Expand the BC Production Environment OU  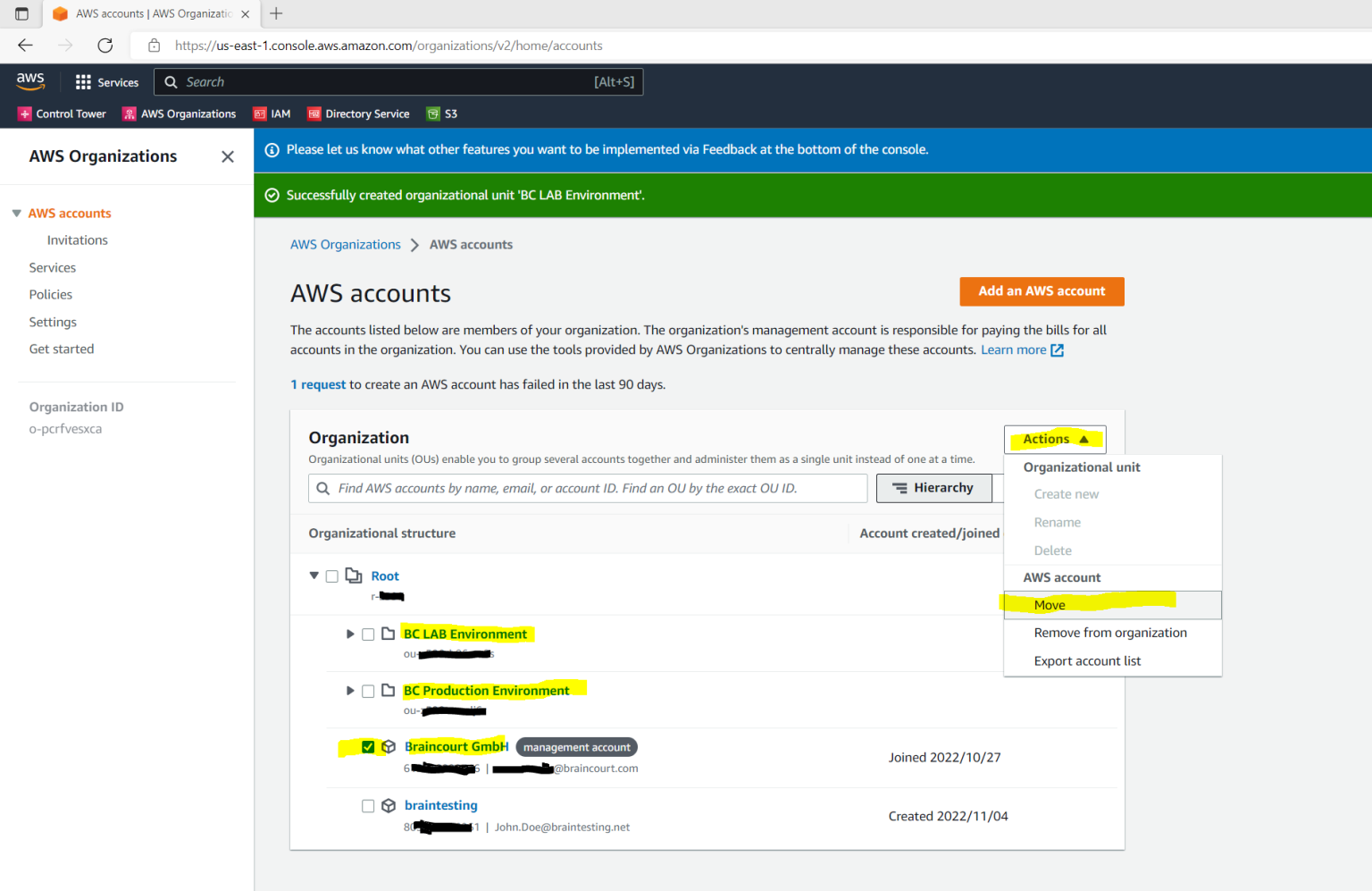(350, 690)
